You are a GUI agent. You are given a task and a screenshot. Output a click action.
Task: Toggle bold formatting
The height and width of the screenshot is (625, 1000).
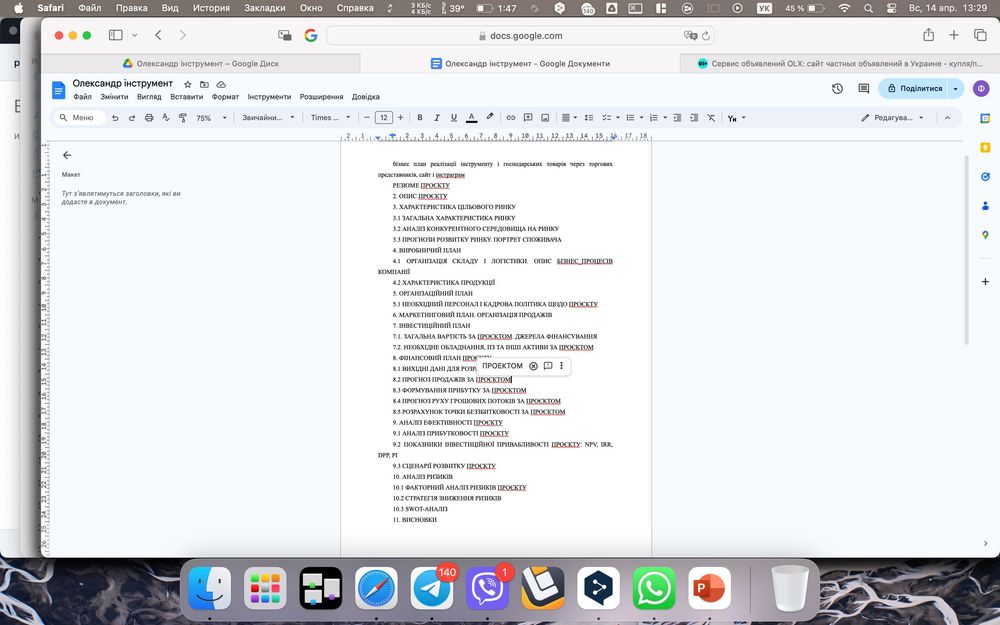(x=420, y=118)
